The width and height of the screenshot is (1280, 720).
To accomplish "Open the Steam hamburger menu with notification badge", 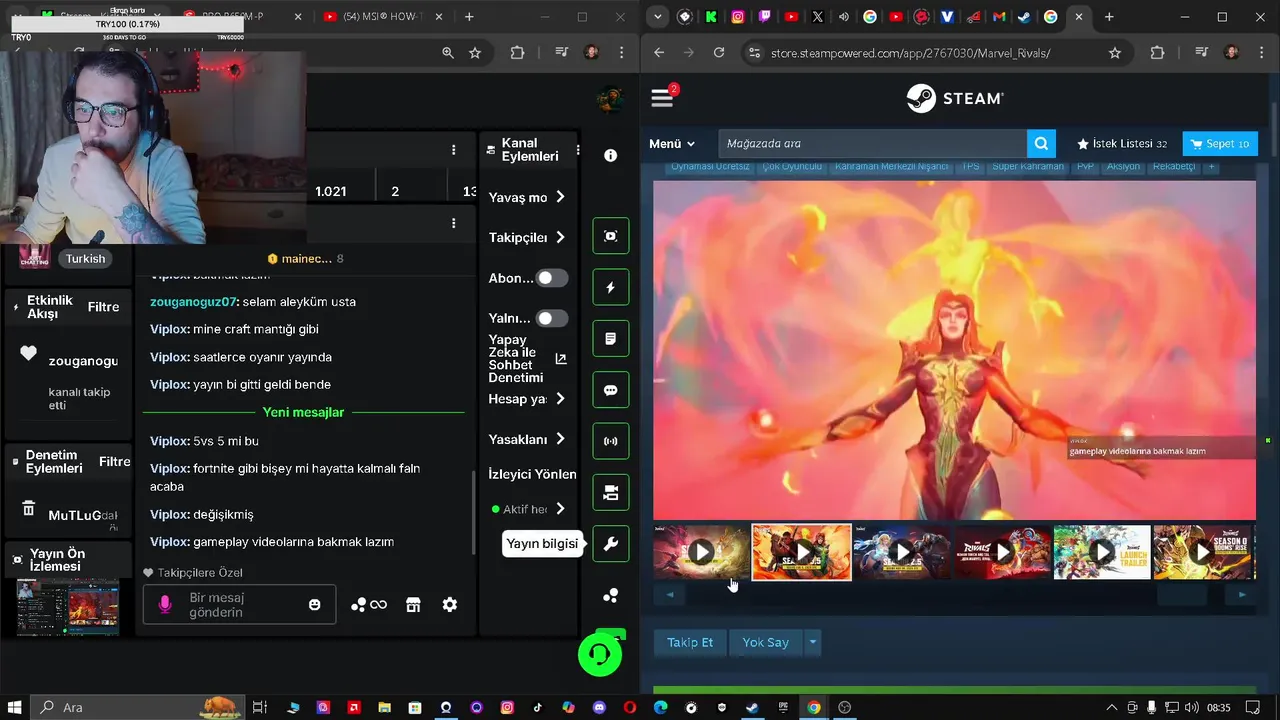I will (x=662, y=97).
